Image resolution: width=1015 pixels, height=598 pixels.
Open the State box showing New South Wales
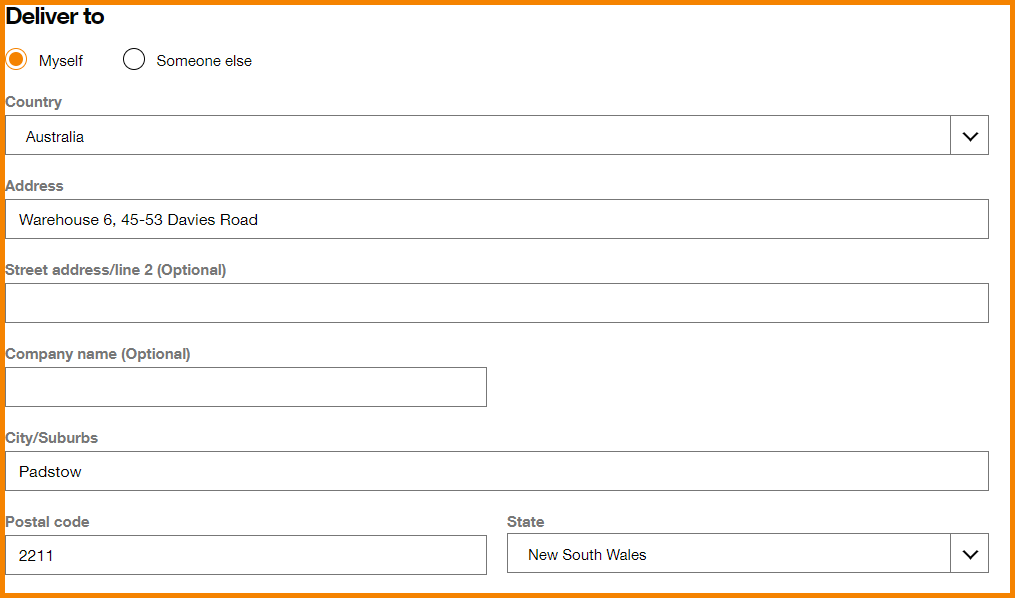pyautogui.click(x=728, y=554)
